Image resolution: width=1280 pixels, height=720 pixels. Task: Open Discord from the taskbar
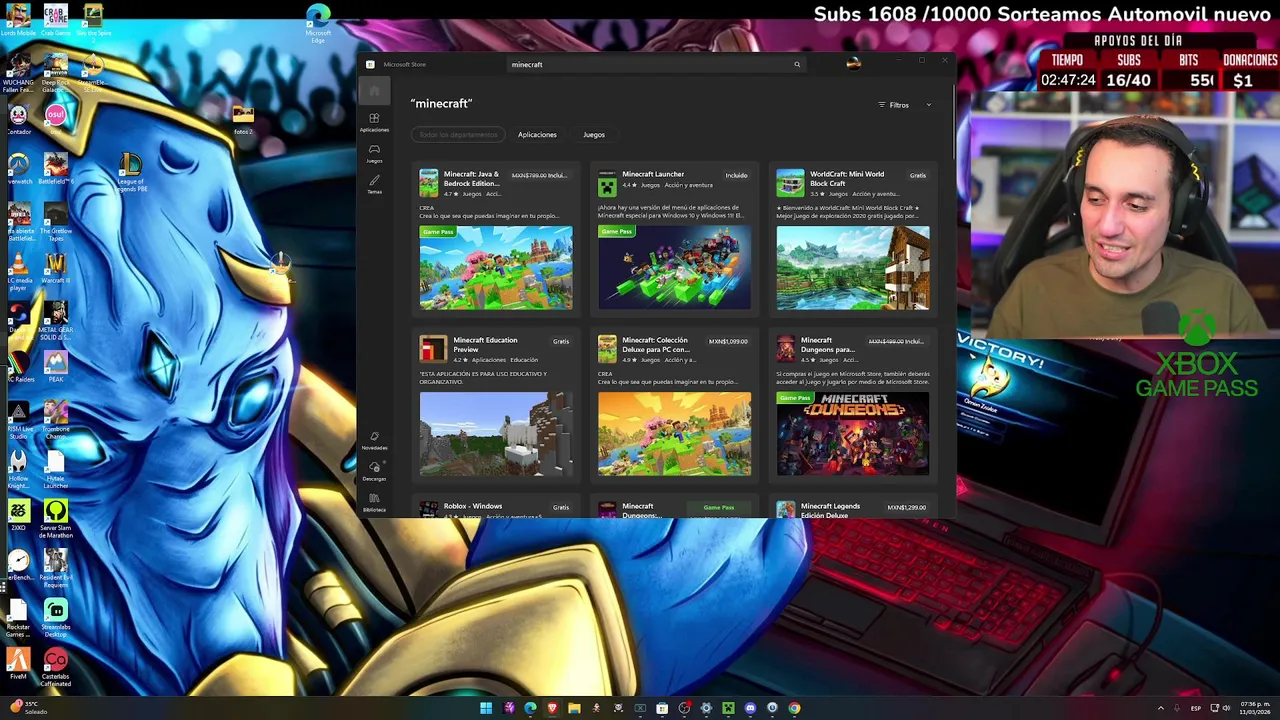[x=750, y=708]
